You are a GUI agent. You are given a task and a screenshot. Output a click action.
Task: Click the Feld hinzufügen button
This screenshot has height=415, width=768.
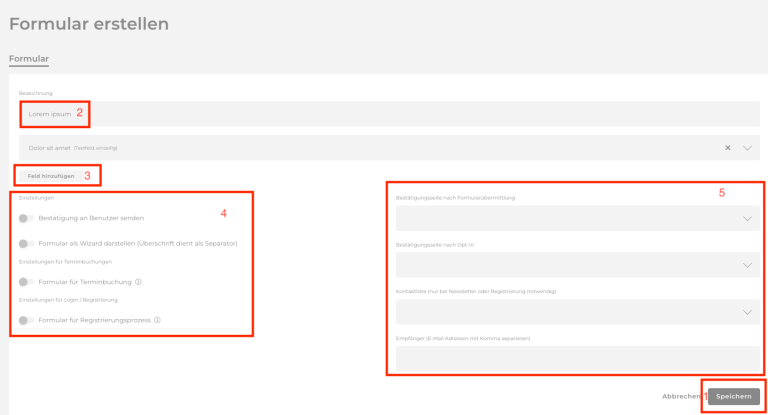(51, 176)
